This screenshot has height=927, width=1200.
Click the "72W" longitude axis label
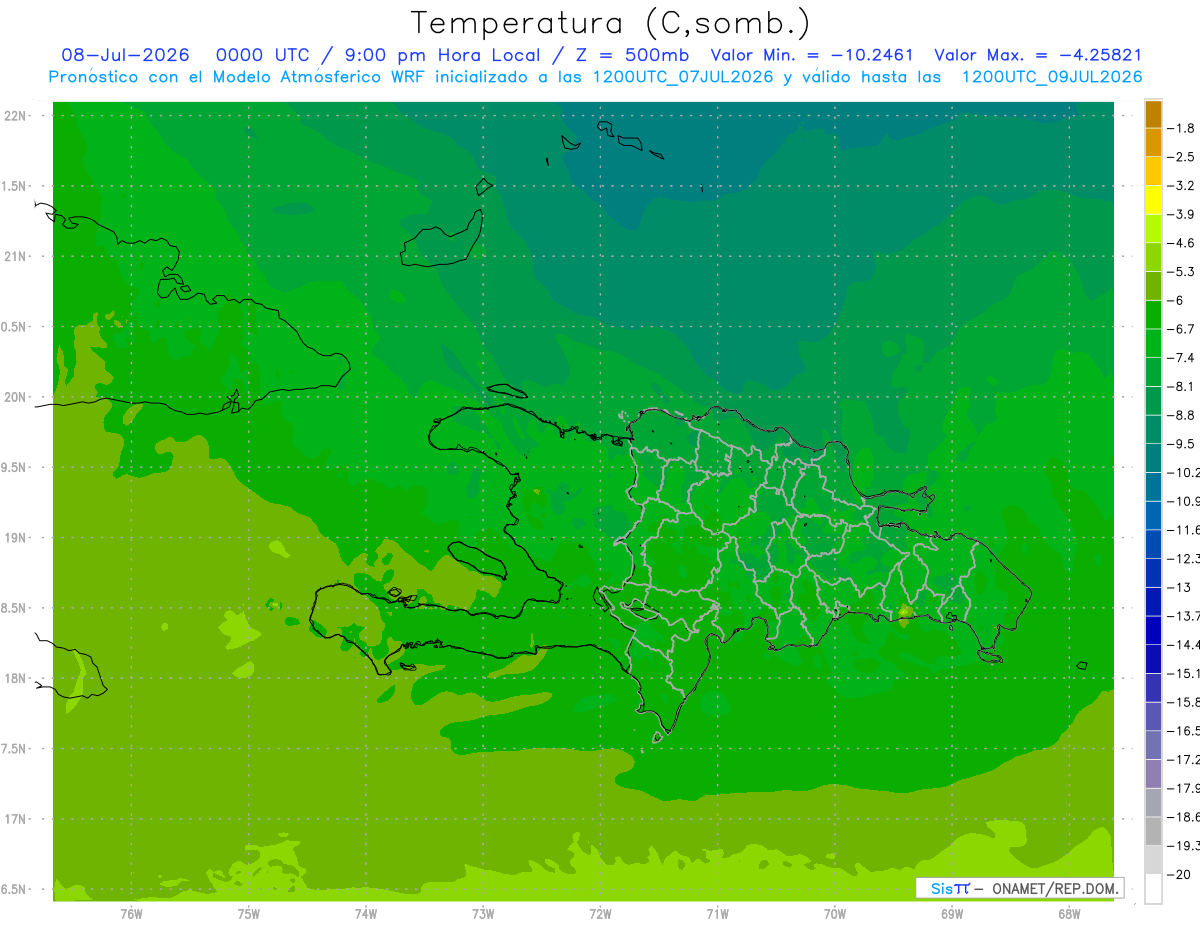coord(600,913)
